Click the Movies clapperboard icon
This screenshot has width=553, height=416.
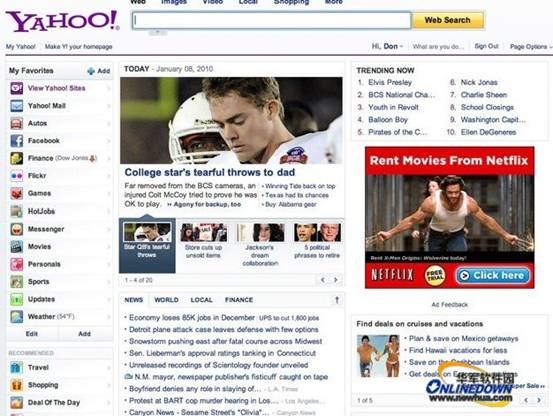point(17,246)
